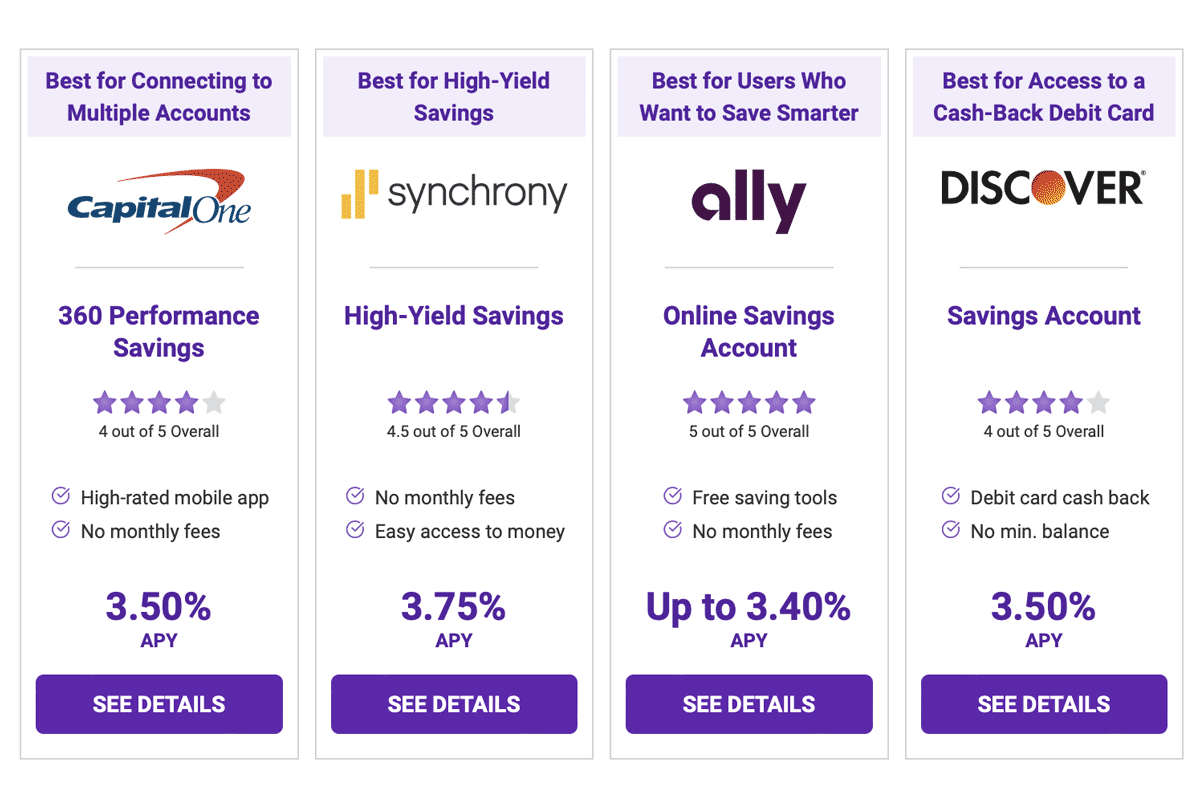Click the Best for High-Yield Savings header

(x=453, y=96)
